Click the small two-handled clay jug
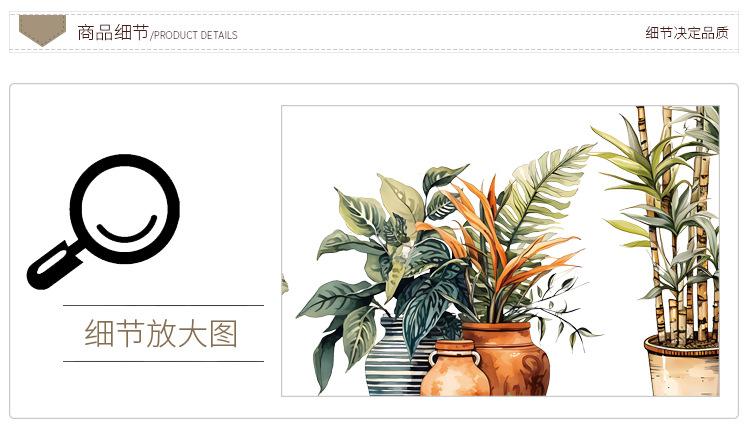The image size is (750, 432). [453, 369]
